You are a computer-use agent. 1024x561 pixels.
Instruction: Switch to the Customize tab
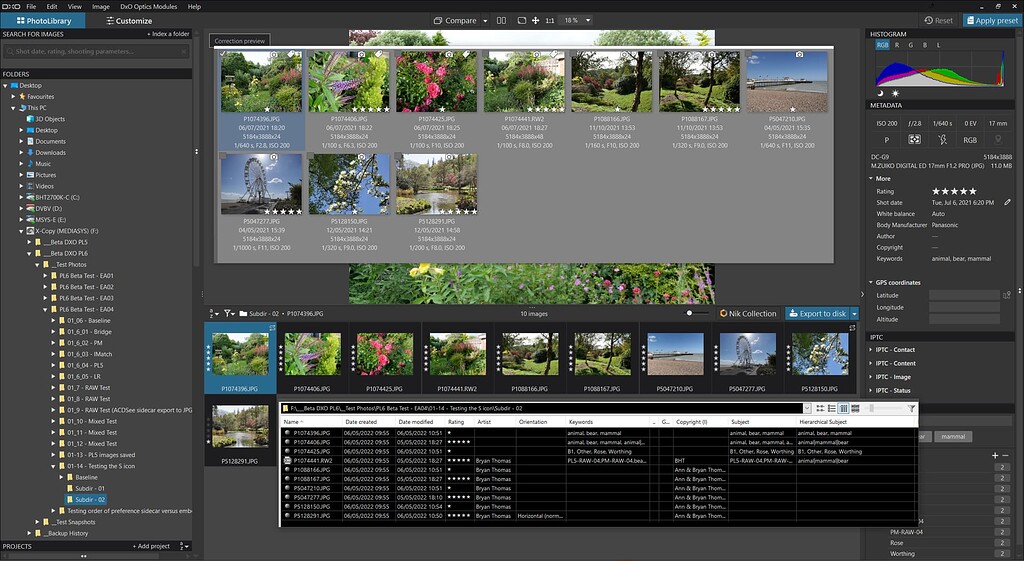[x=127, y=20]
